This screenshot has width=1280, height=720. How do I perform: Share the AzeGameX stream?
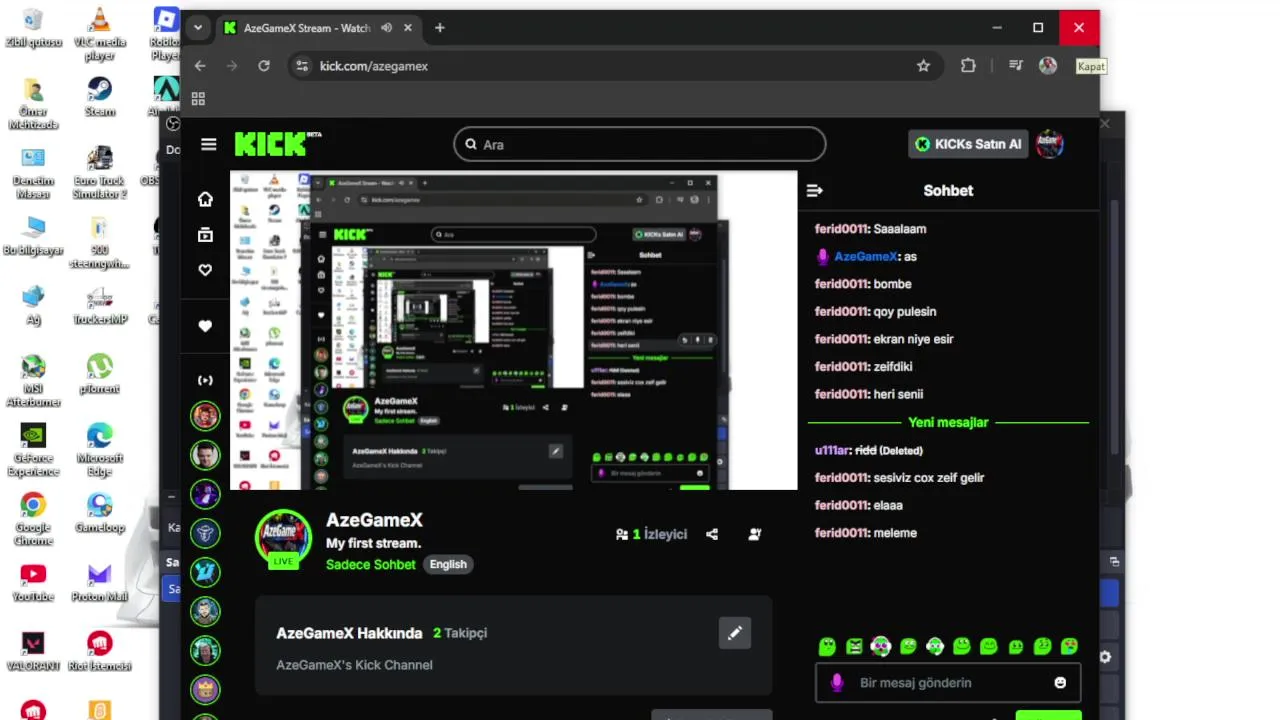pyautogui.click(x=712, y=534)
